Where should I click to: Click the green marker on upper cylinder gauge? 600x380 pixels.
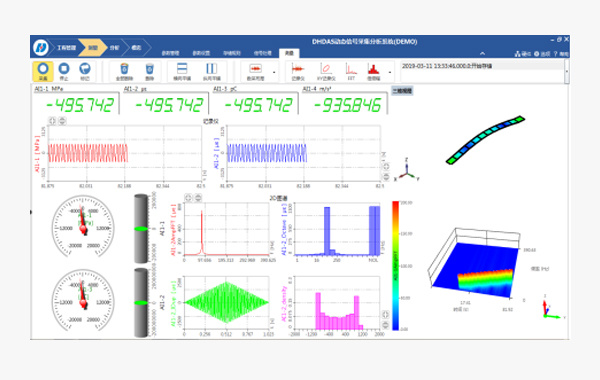pos(141,229)
